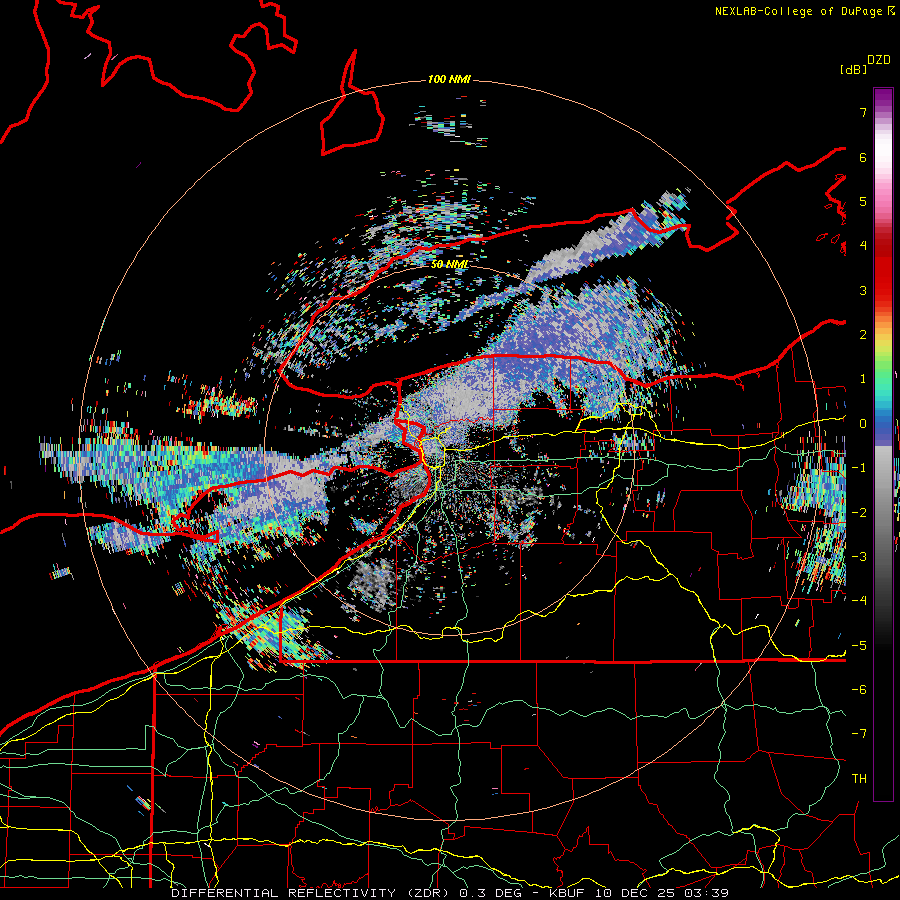Screen dimensions: 900x900
Task: Click the -7 value on color scale
Action: pos(859,734)
